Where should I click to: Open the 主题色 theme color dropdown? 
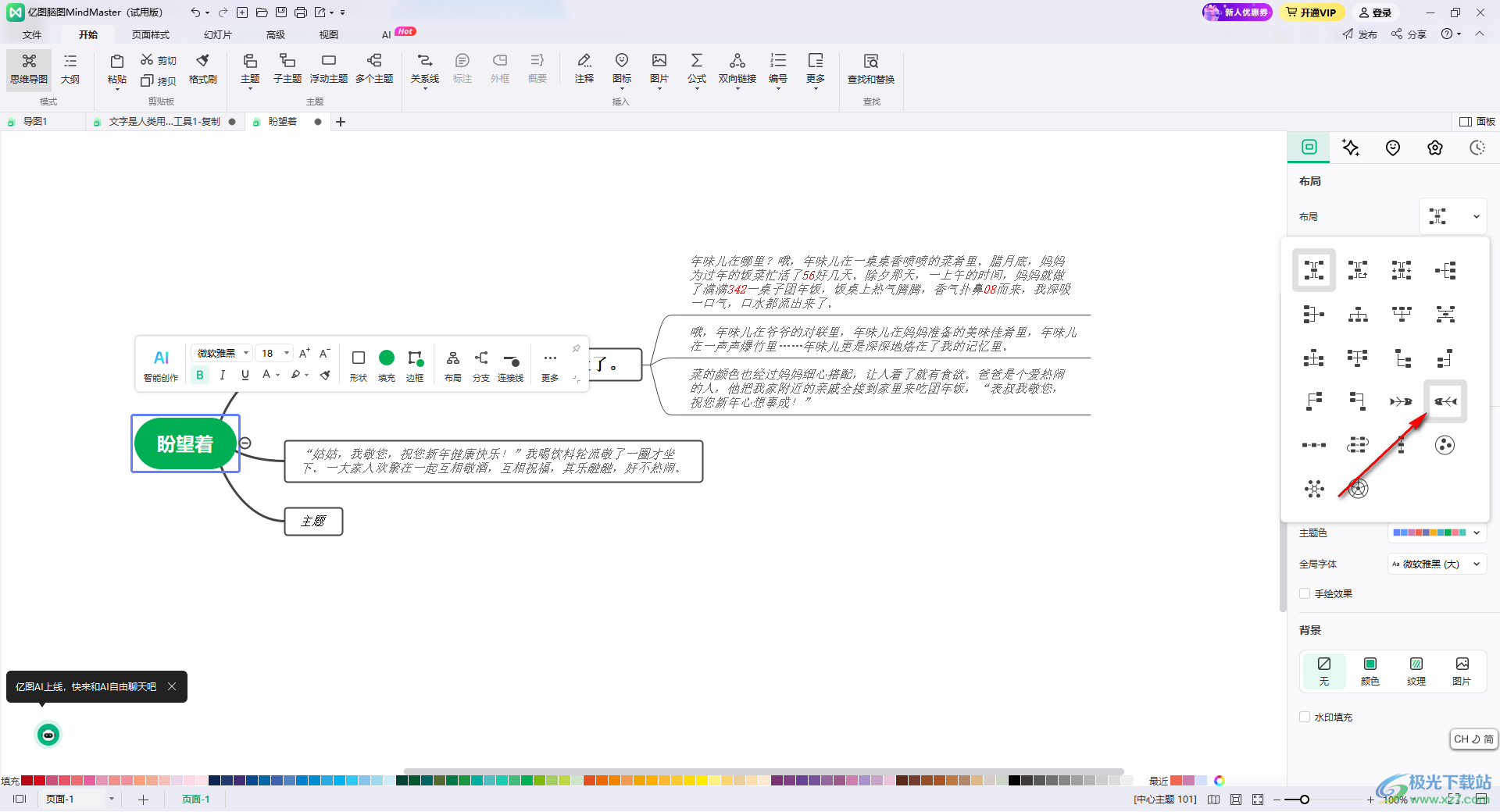[1437, 532]
